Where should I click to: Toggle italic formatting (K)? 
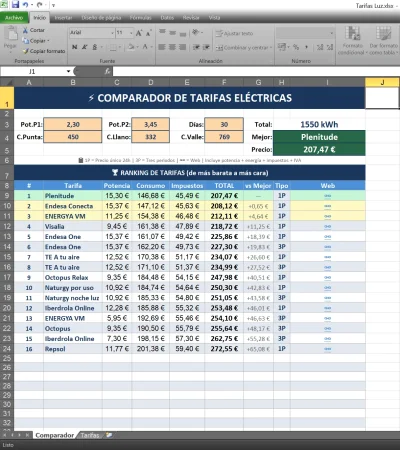[x=85, y=47]
